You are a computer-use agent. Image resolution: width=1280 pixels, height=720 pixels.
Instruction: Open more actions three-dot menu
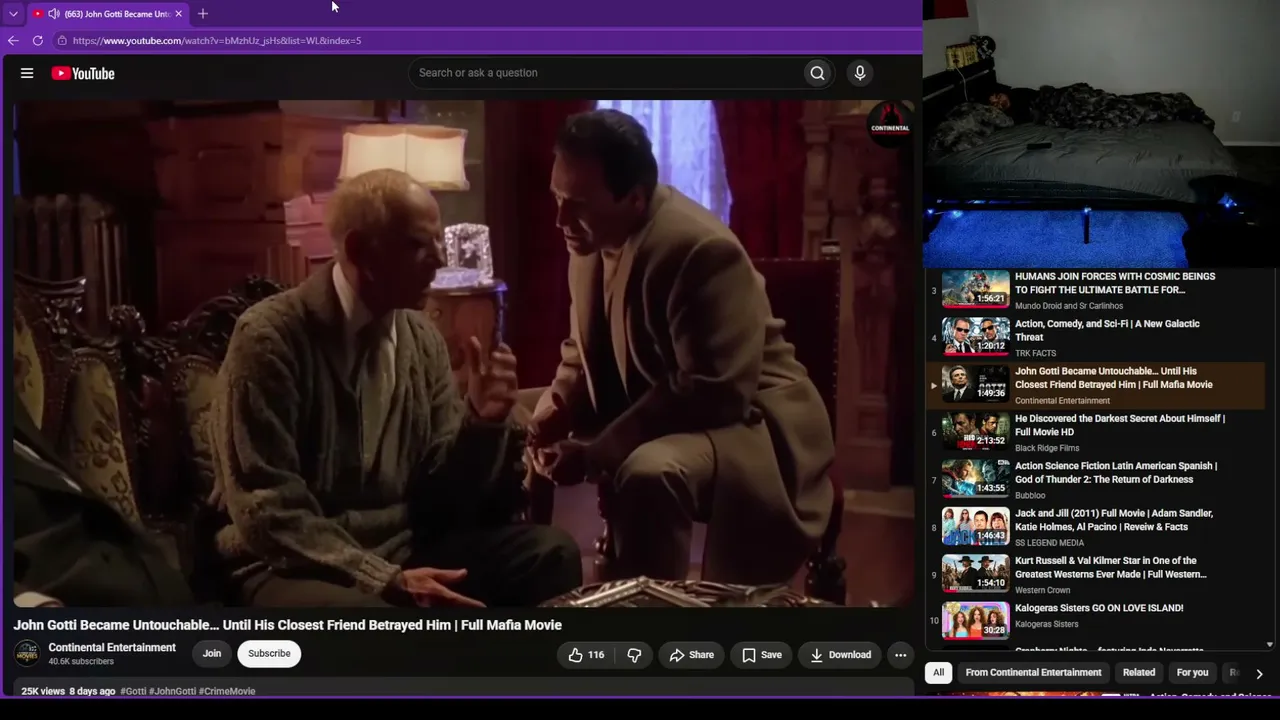coord(900,655)
